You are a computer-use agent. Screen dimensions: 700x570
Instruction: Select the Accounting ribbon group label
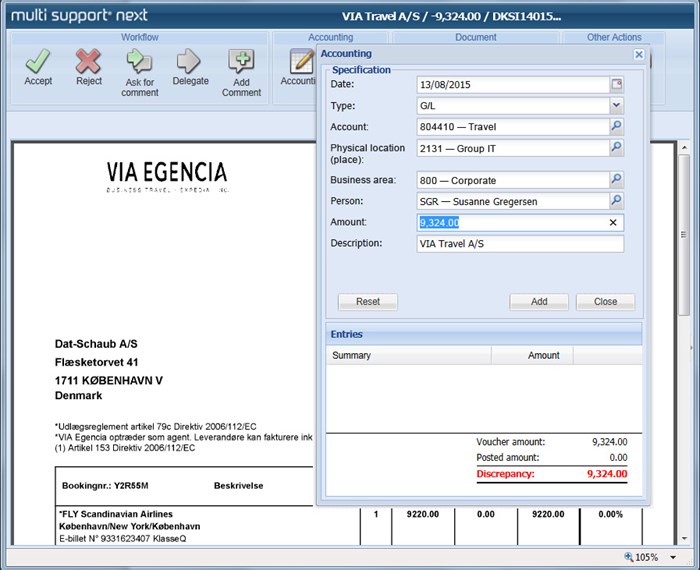pyautogui.click(x=330, y=37)
